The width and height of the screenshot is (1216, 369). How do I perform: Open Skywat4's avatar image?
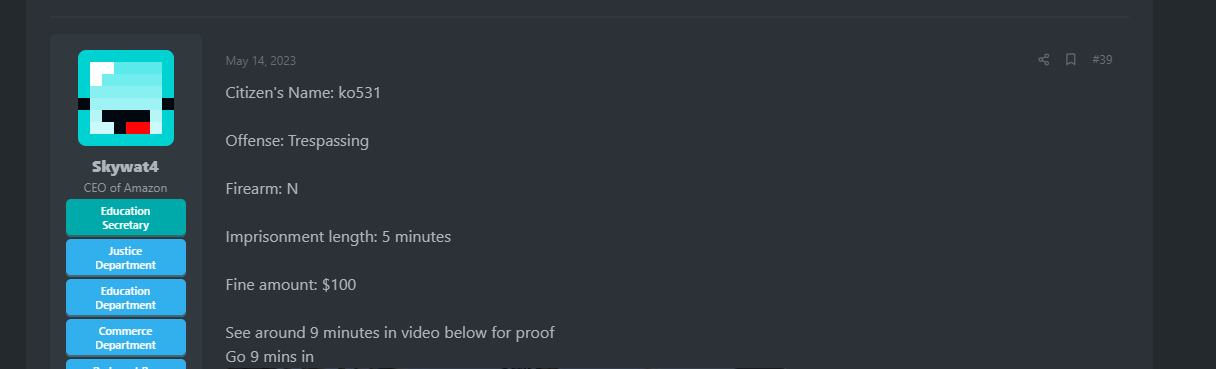[126, 98]
